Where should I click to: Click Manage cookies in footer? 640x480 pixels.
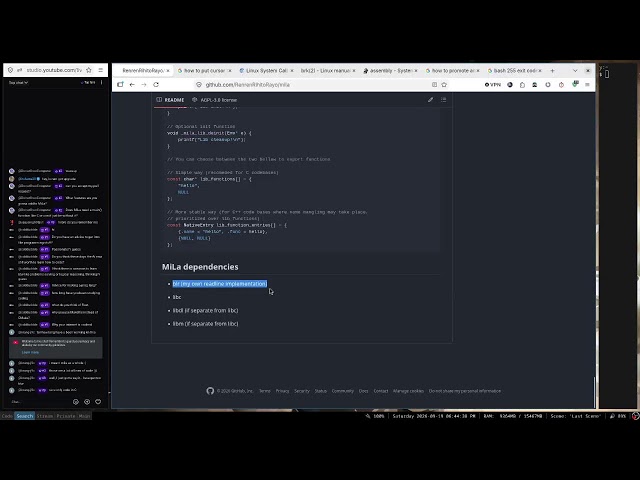[408, 391]
